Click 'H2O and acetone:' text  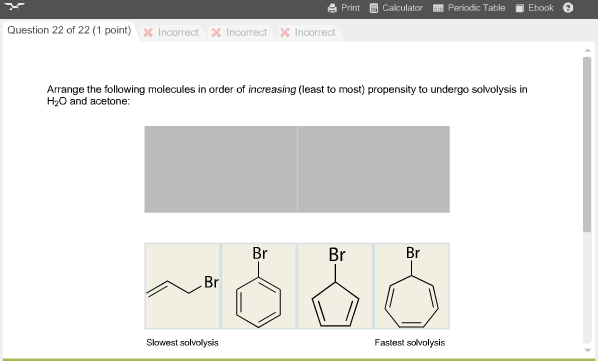point(88,101)
